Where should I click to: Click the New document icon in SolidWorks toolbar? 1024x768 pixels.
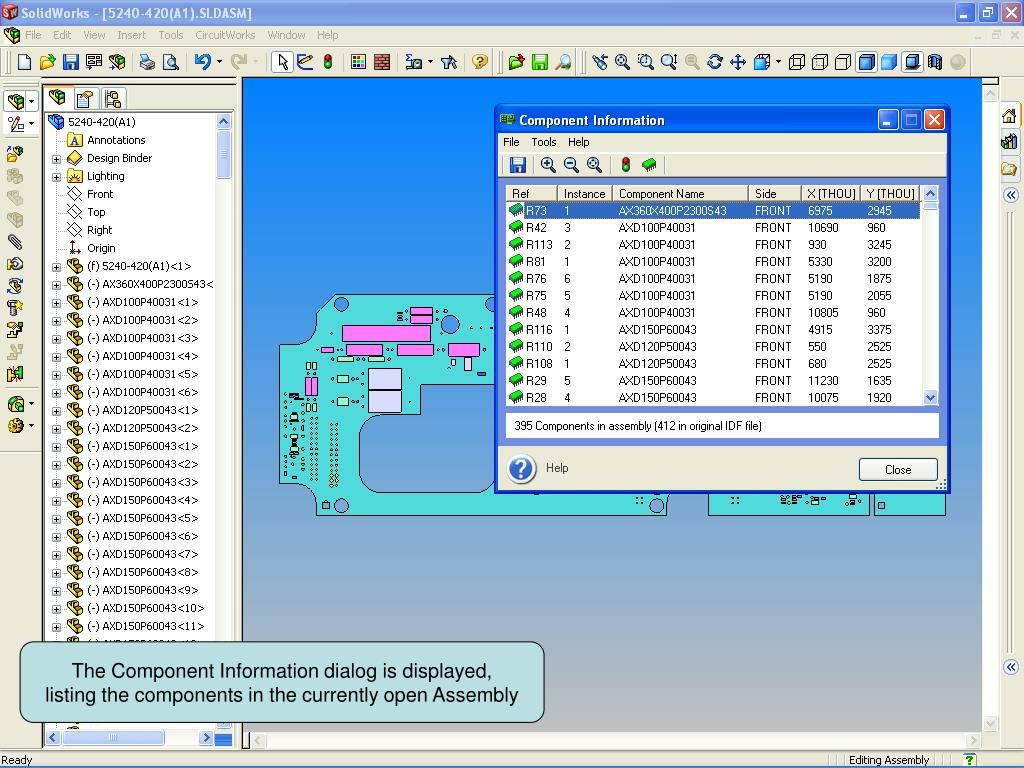(24, 62)
